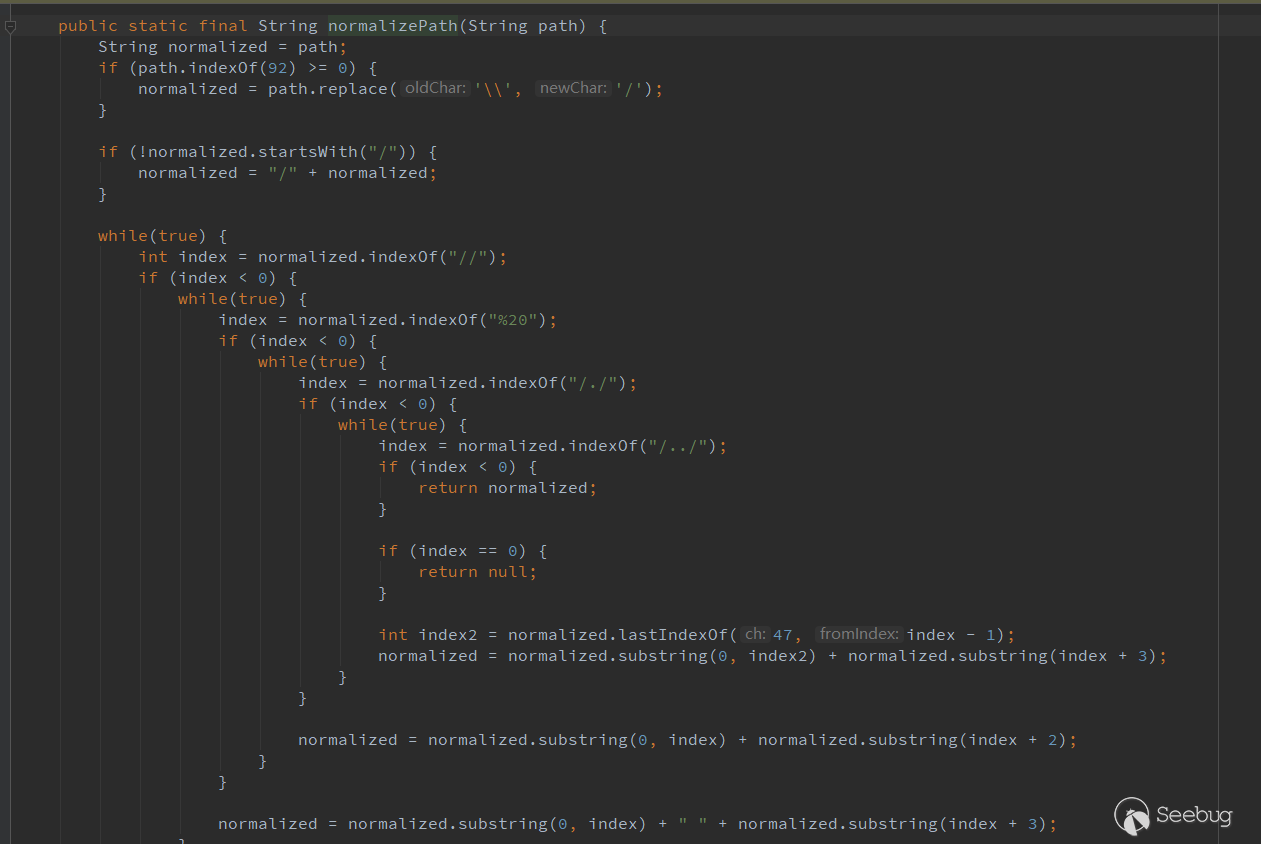Click the '\\' character literal
Screen dimensions: 1261x844
(494, 89)
